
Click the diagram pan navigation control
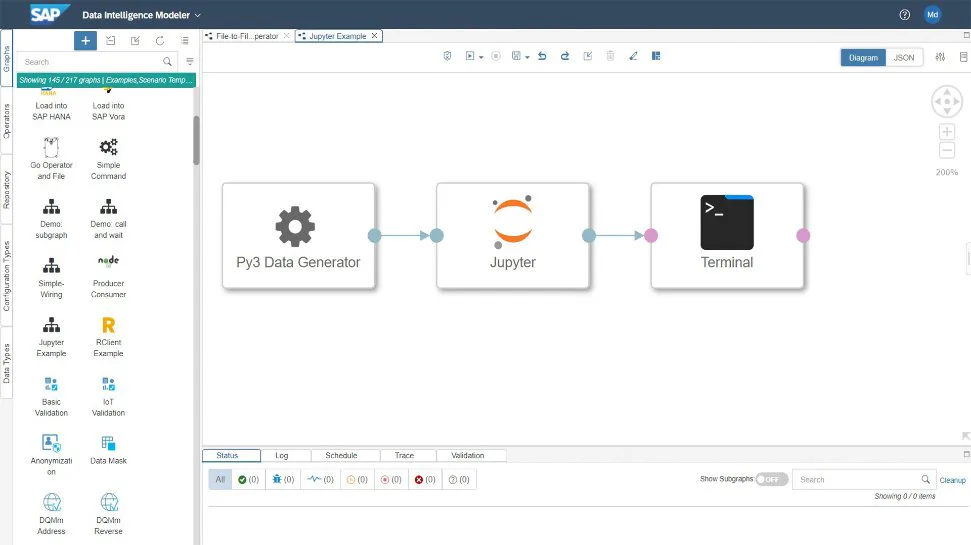[x=947, y=102]
